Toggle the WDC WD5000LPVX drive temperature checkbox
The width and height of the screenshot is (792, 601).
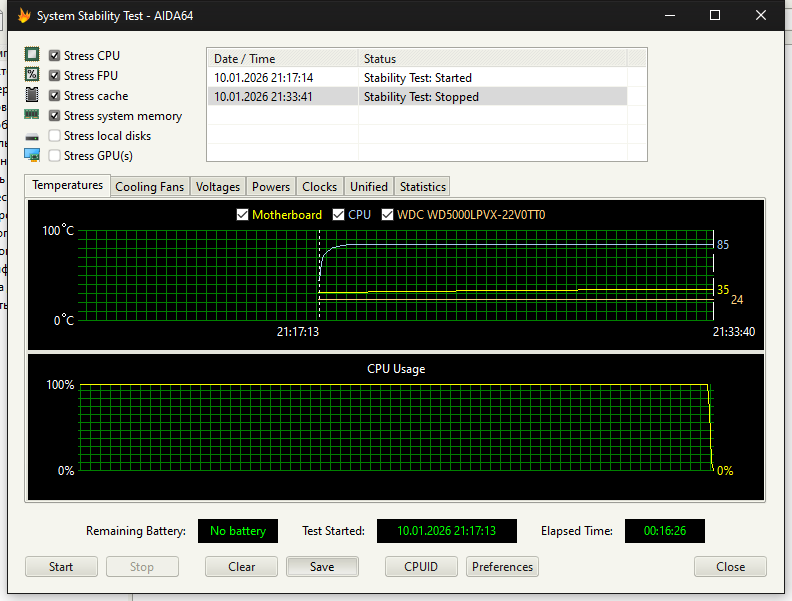tap(388, 215)
